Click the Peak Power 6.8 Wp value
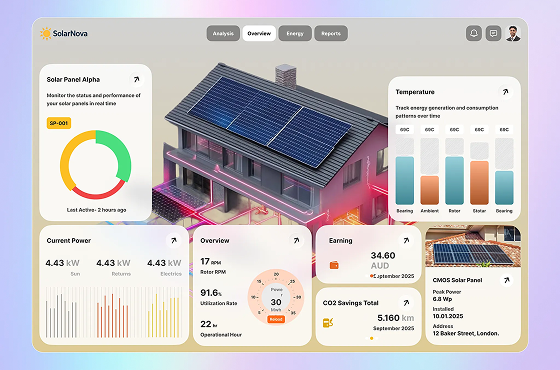Image resolution: width=560 pixels, height=370 pixels. pos(442,299)
